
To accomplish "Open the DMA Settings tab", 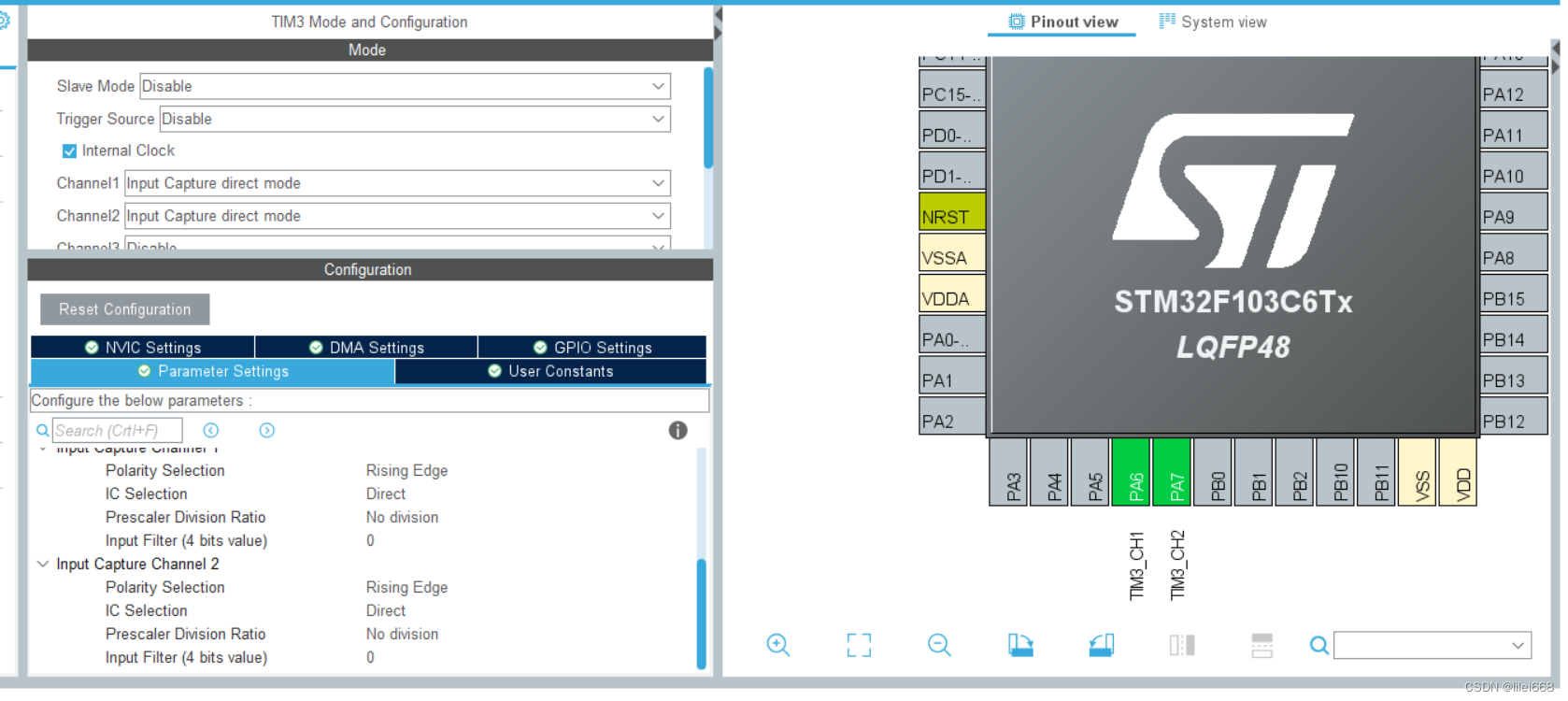I will click(366, 347).
